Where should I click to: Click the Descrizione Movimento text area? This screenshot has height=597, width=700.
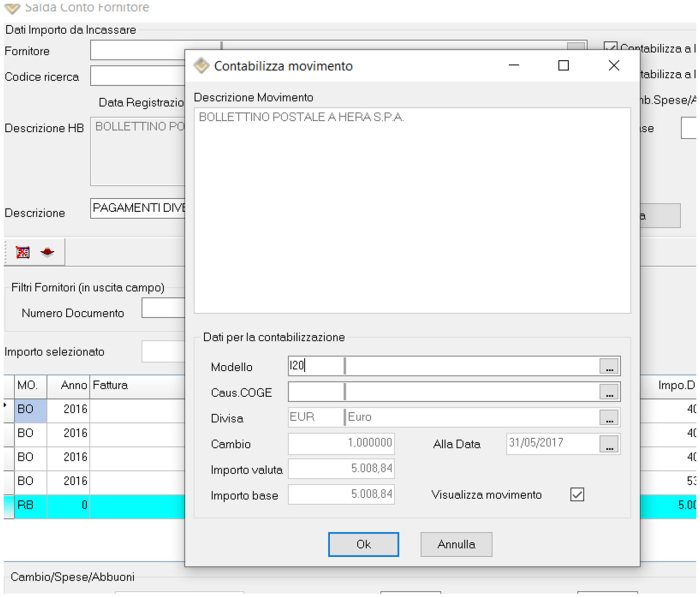[x=412, y=210]
